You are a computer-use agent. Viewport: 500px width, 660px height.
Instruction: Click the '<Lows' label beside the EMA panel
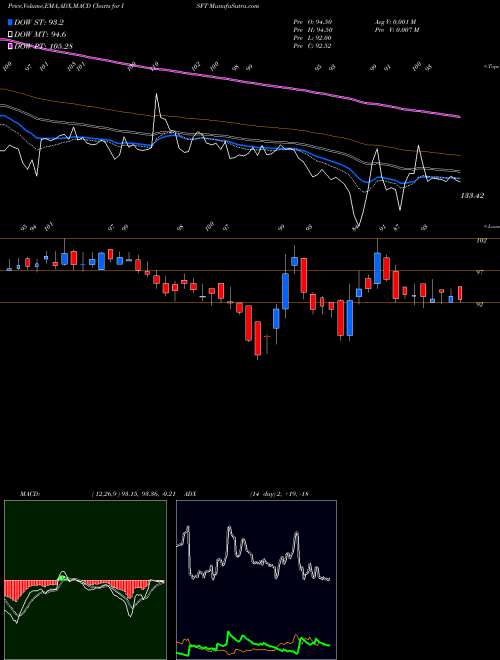pyautogui.click(x=490, y=226)
